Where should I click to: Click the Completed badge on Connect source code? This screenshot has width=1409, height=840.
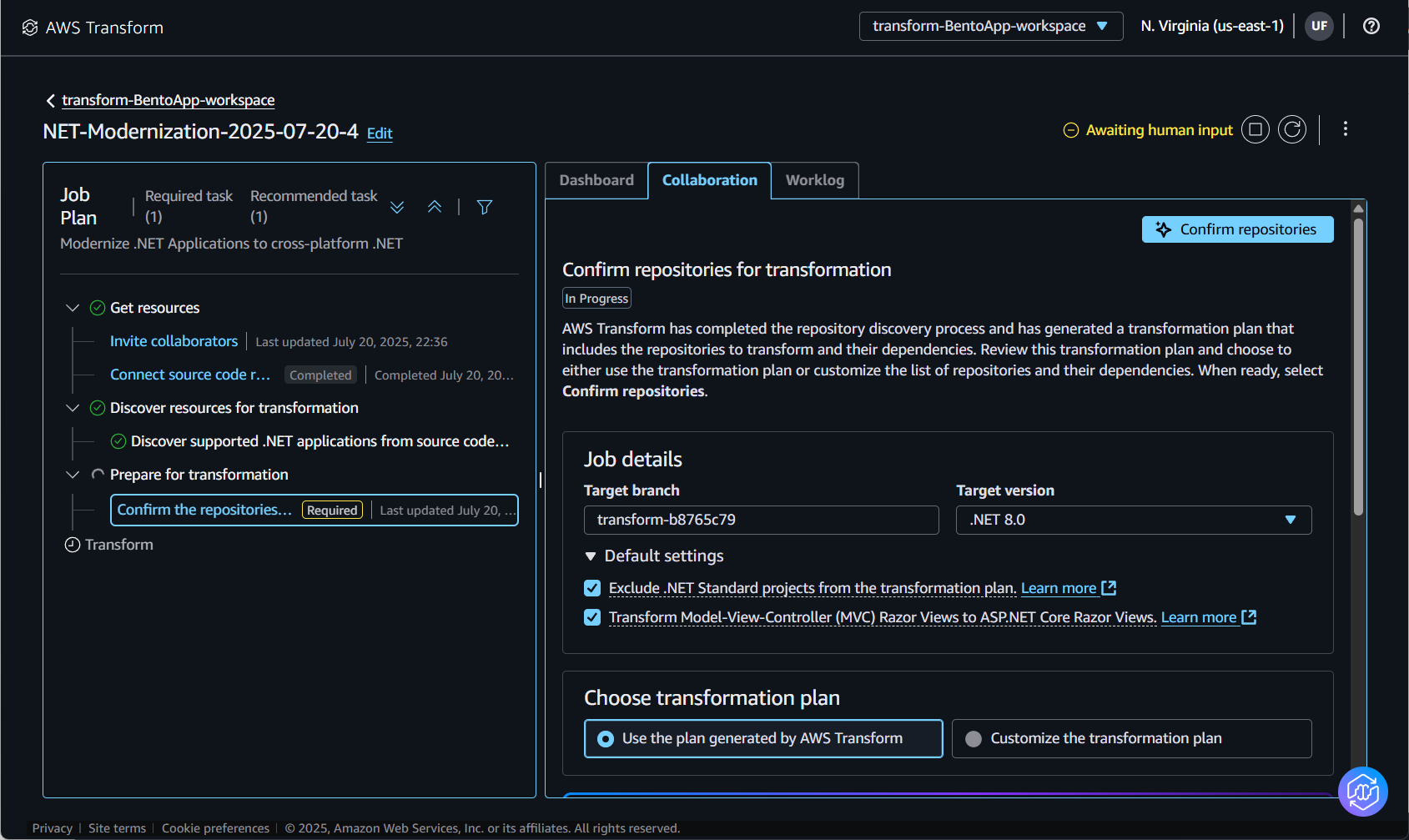(x=320, y=375)
